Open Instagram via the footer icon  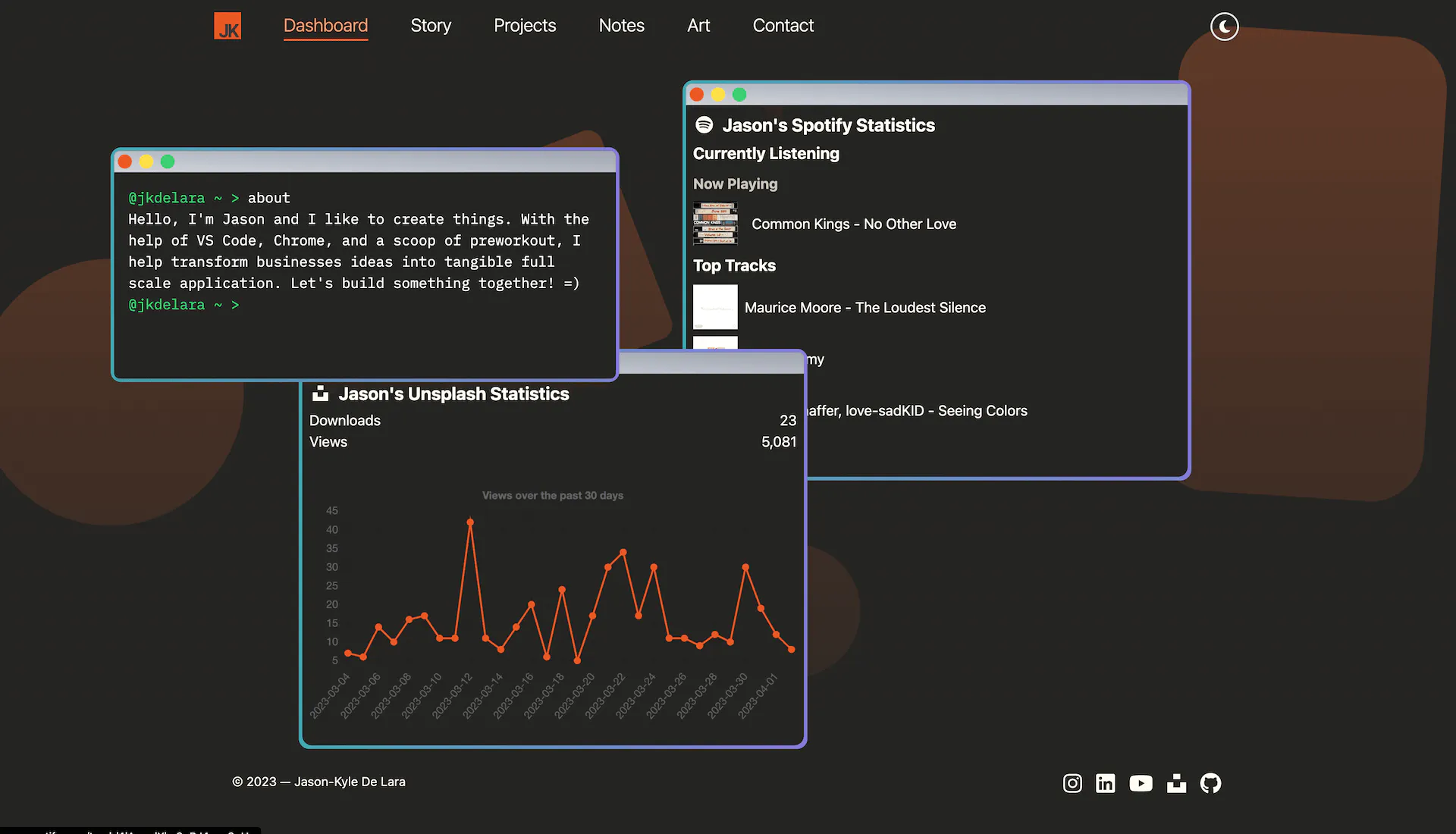click(1072, 782)
